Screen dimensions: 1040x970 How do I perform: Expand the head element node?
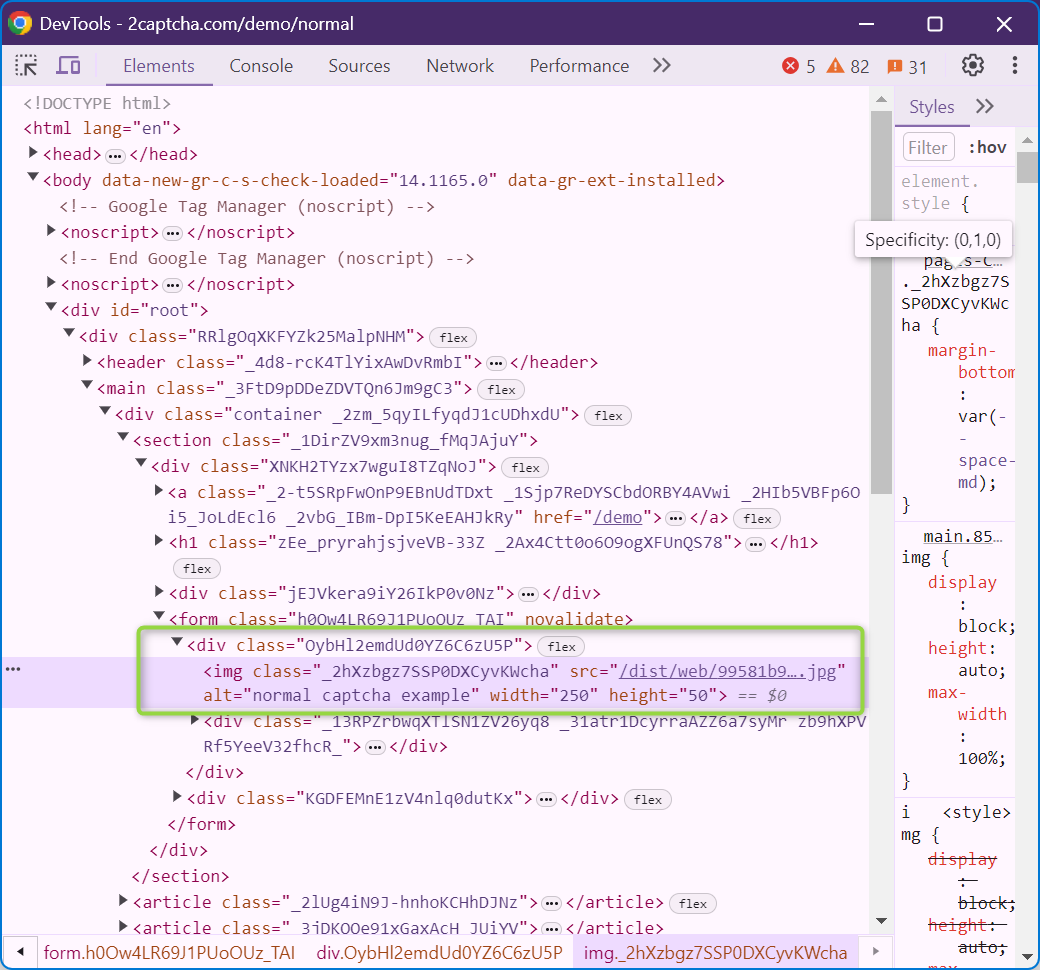(x=33, y=154)
